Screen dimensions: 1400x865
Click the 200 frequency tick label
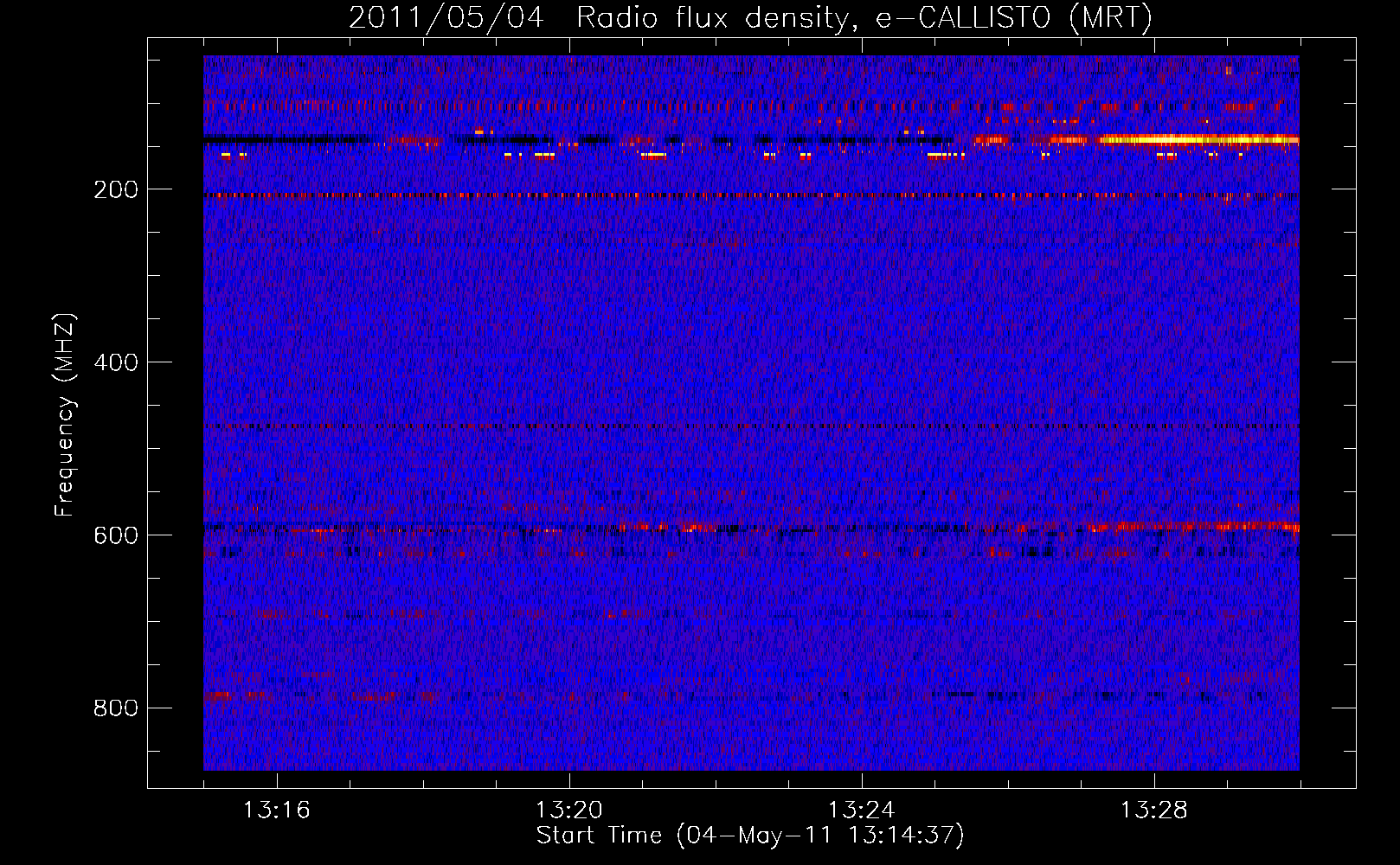pos(116,189)
